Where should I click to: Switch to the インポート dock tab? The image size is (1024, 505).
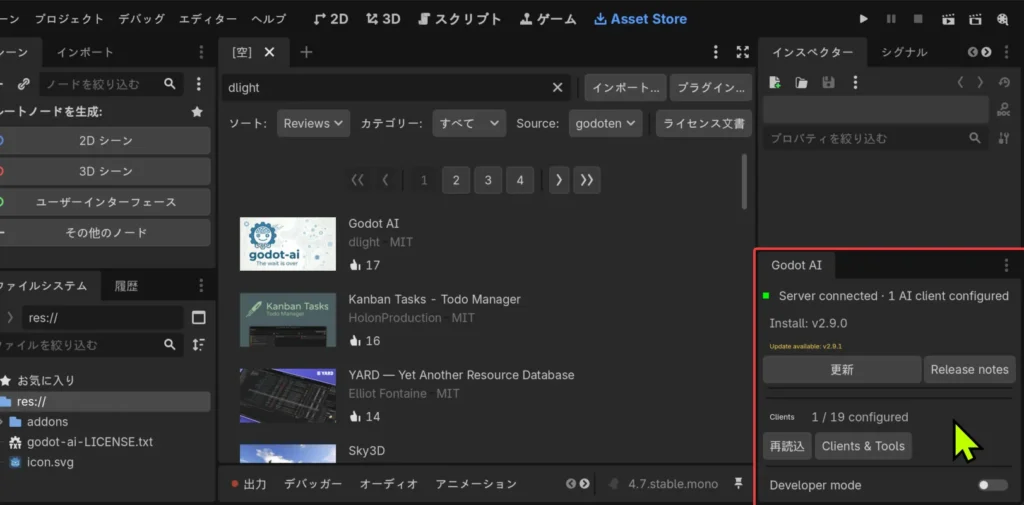tap(85, 52)
